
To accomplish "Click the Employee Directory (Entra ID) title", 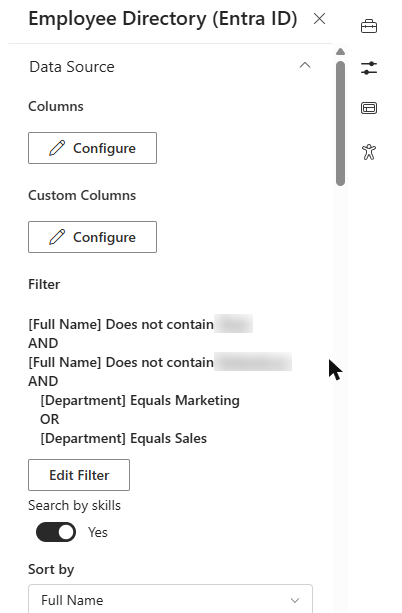I will pyautogui.click(x=163, y=19).
